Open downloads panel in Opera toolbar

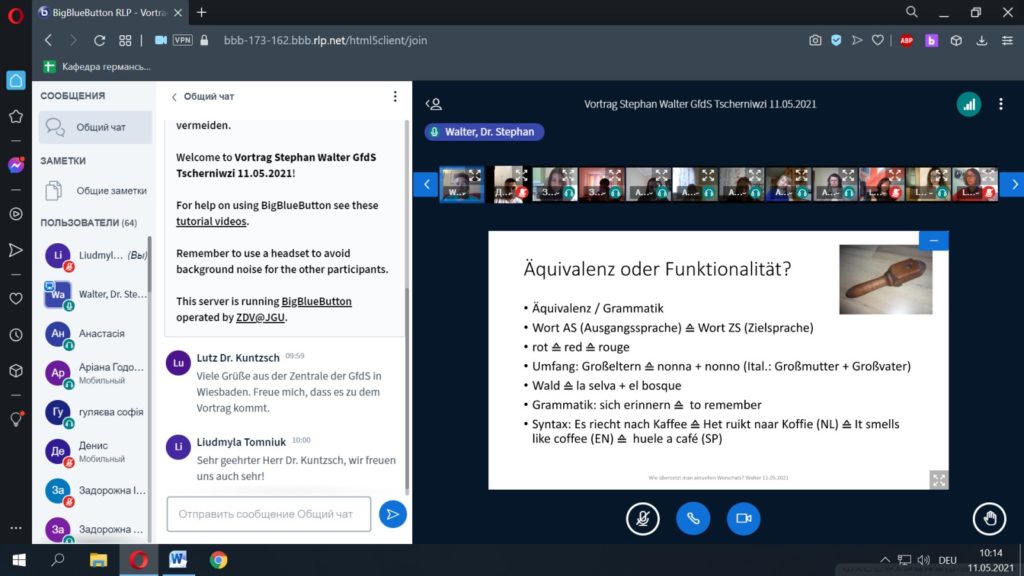(982, 40)
